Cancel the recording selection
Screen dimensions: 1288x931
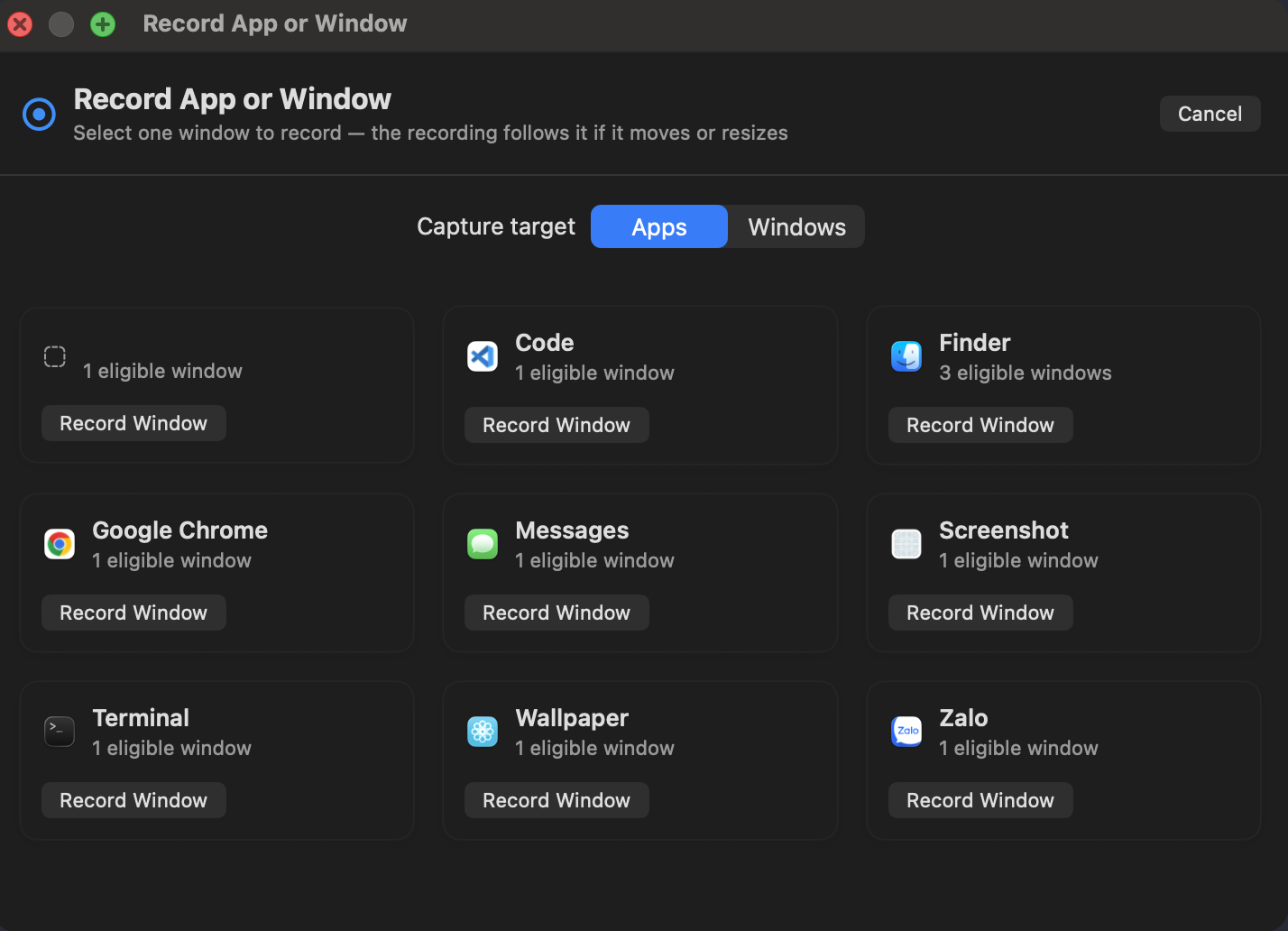coord(1210,114)
